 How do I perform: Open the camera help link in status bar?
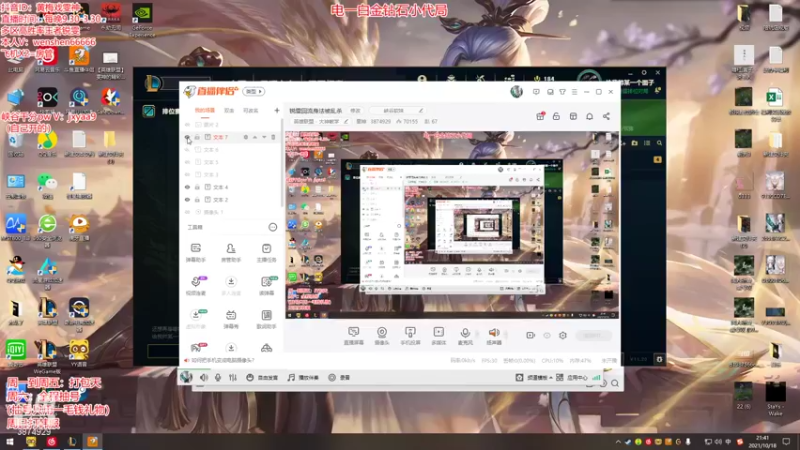pos(222,360)
